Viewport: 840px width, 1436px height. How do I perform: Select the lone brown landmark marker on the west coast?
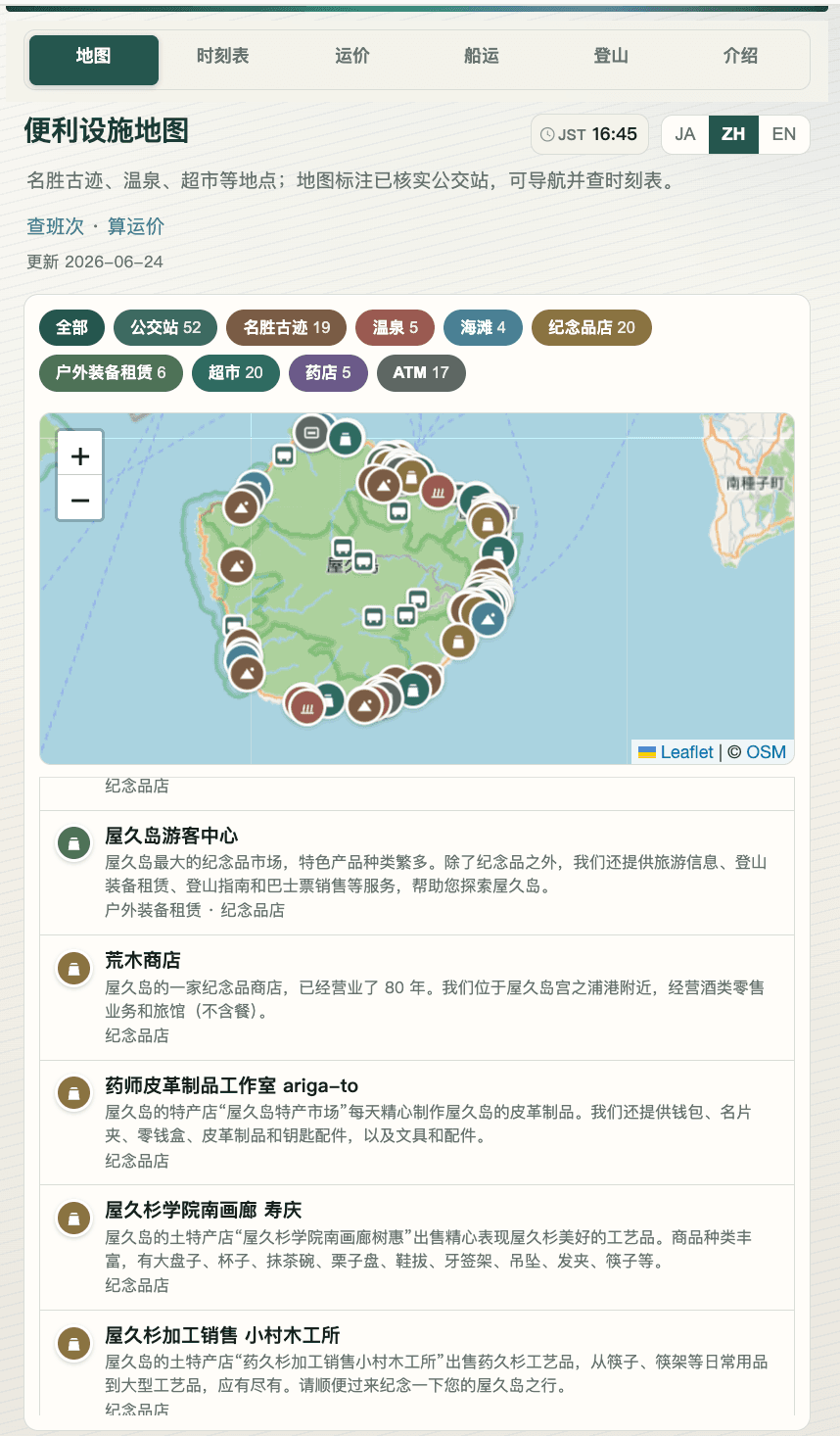coord(236,565)
